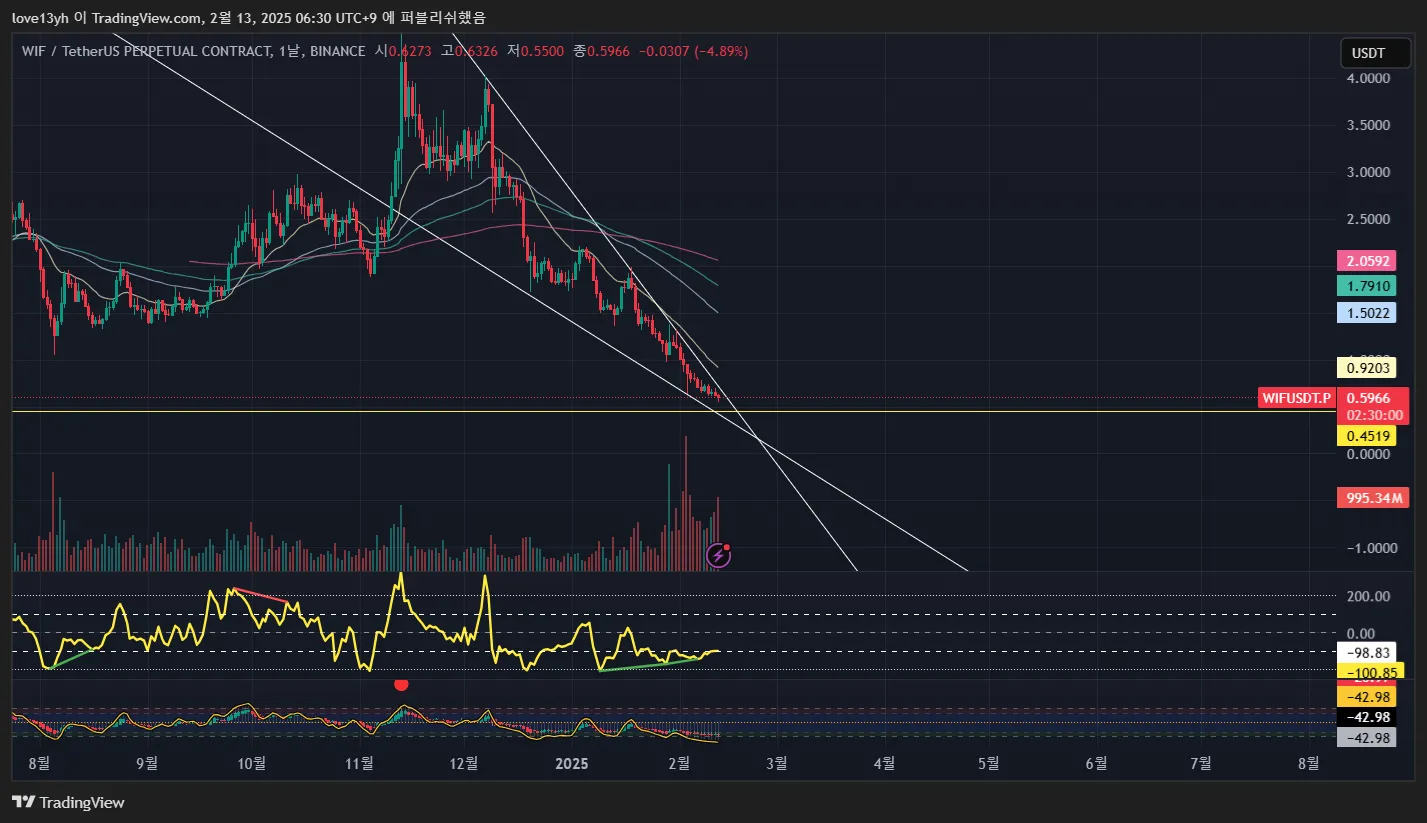Click the BINANCE exchange label
Viewport: 1427px width, 823px height.
point(337,51)
